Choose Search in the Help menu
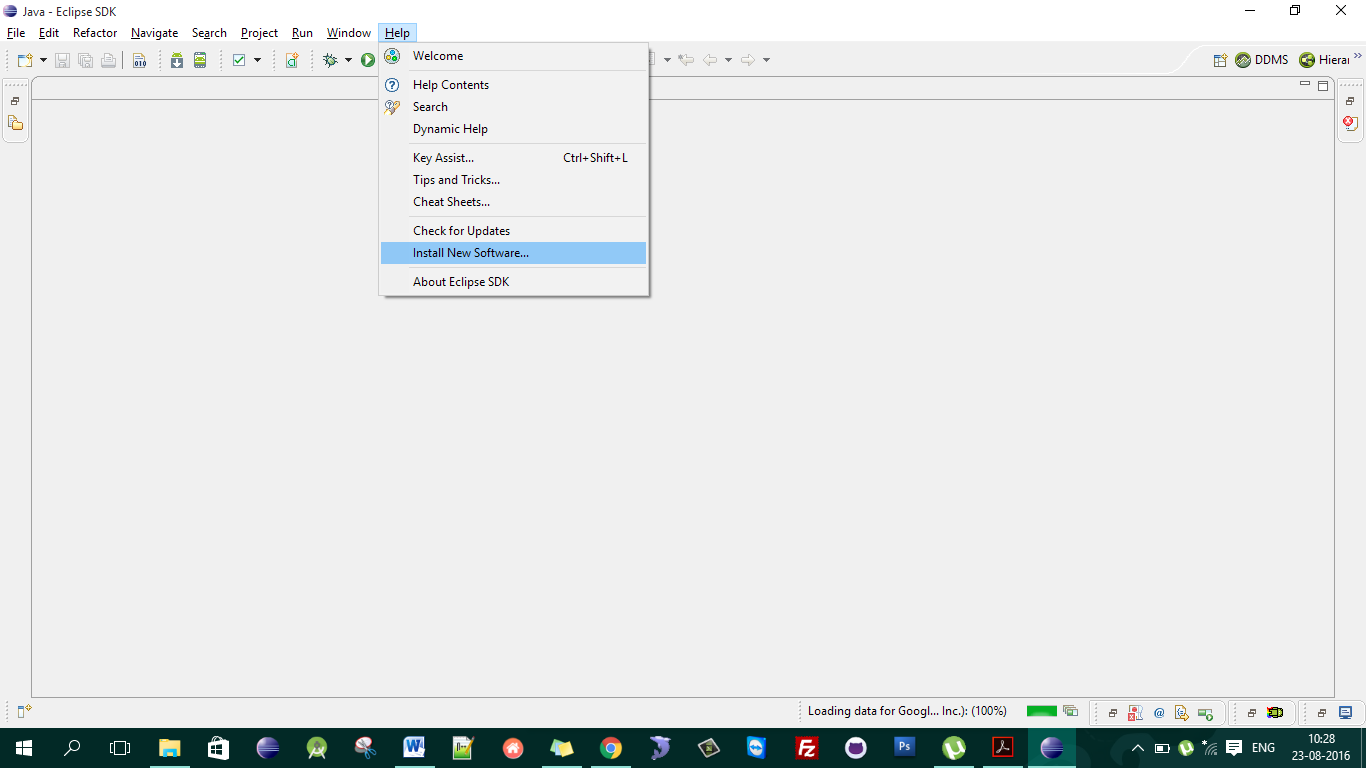This screenshot has width=1366, height=768. coord(513,107)
